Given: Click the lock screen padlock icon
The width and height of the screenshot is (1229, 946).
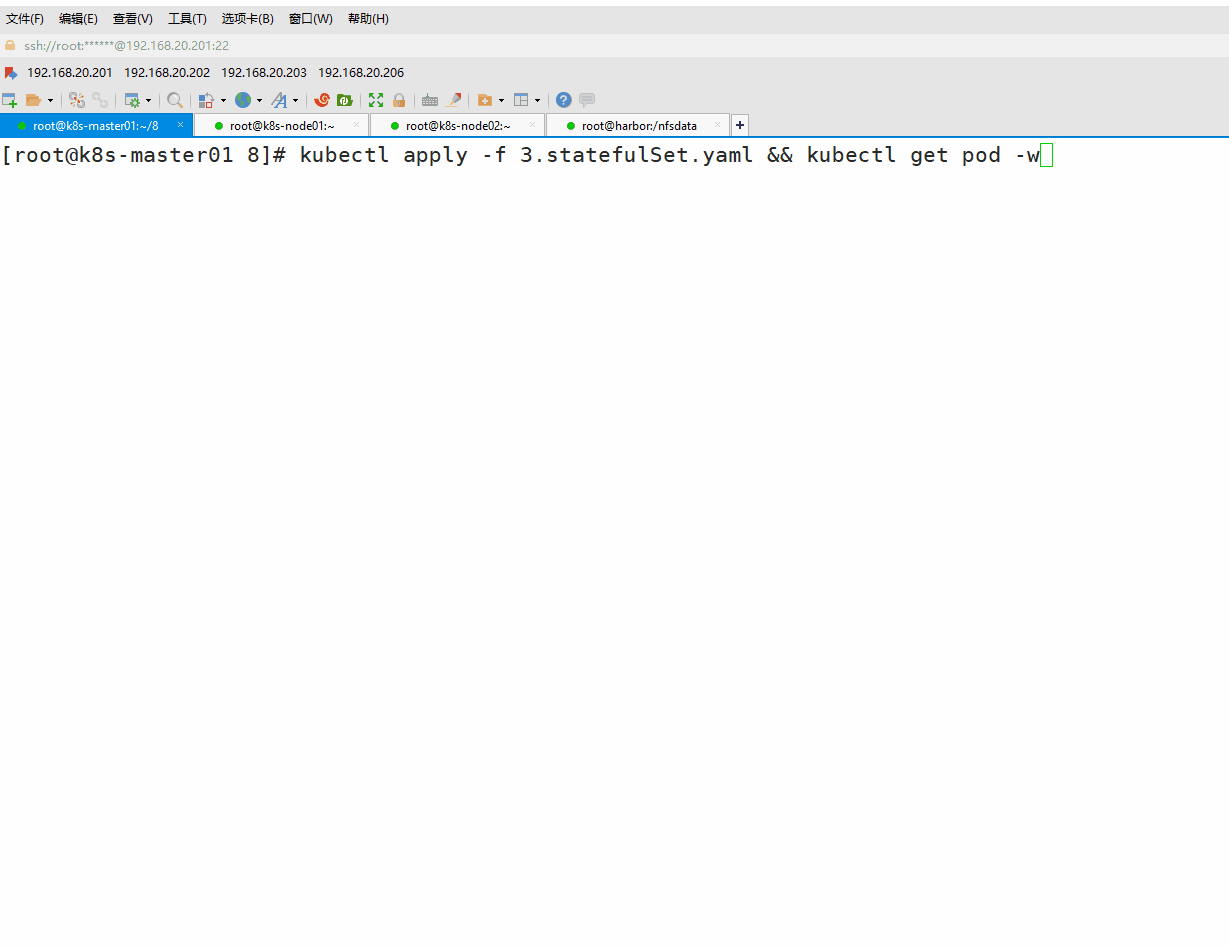Looking at the screenshot, I should [399, 100].
